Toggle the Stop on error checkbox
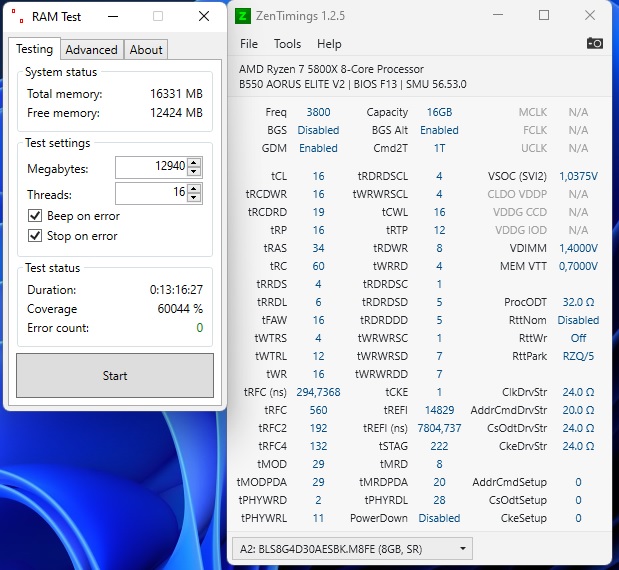The height and width of the screenshot is (570, 619). pos(35,236)
